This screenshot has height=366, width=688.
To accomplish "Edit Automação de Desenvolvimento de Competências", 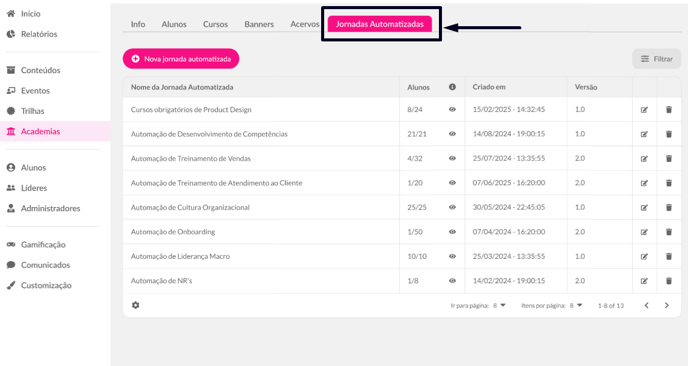I will [644, 134].
